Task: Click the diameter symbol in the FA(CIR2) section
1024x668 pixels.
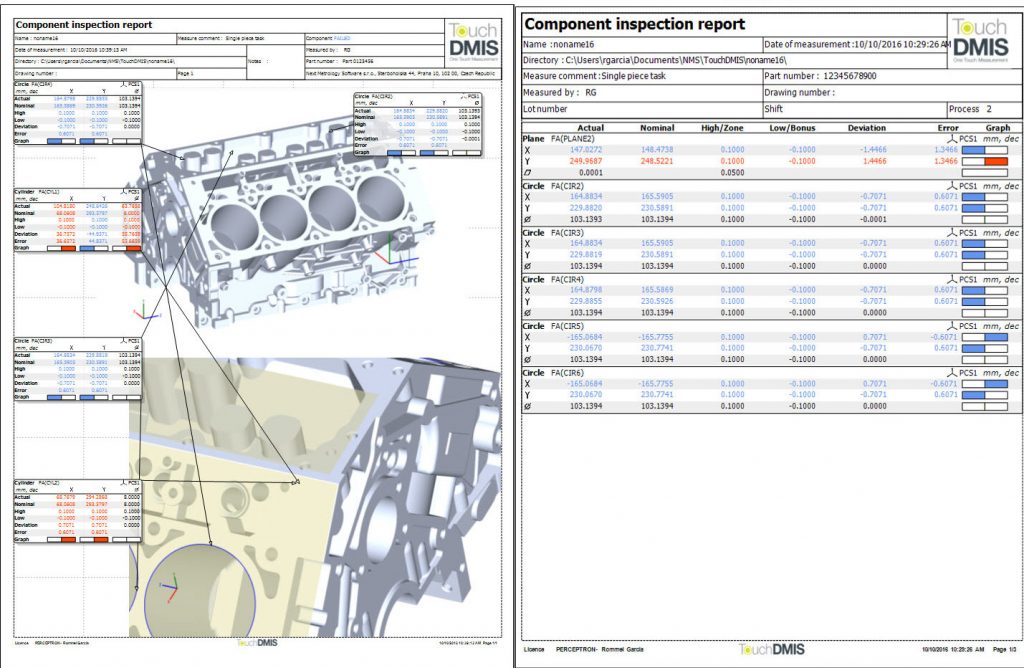Action: 527,218
